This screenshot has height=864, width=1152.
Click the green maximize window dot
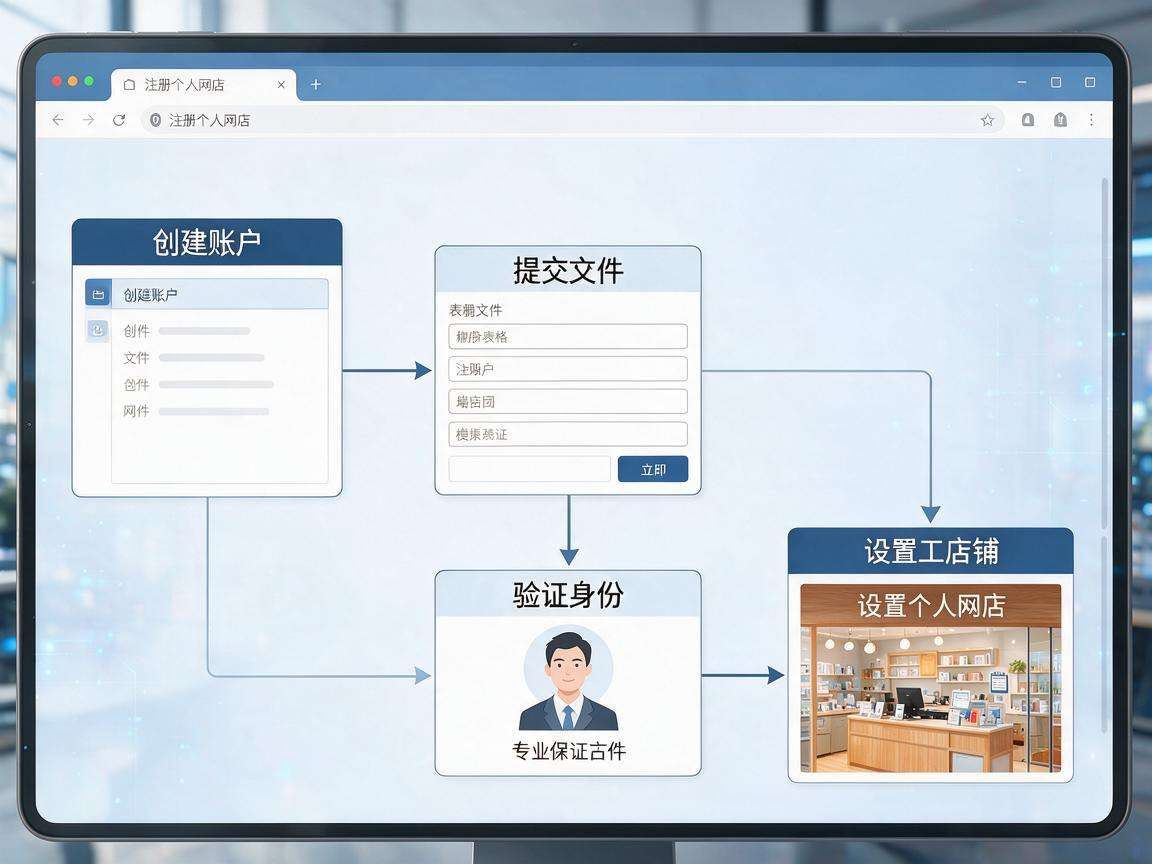click(x=89, y=81)
